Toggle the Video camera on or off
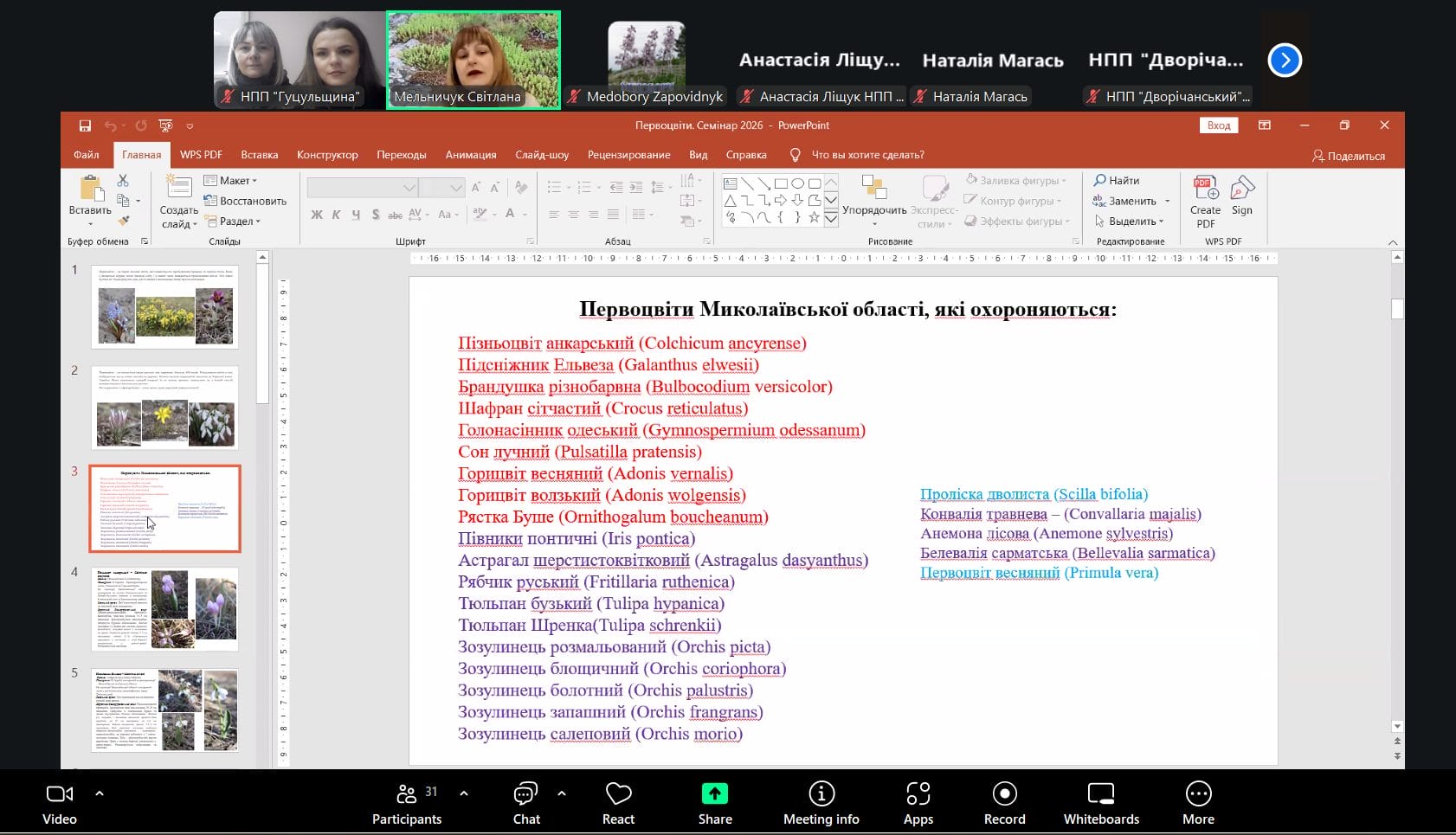The image size is (1456, 835). click(x=60, y=803)
